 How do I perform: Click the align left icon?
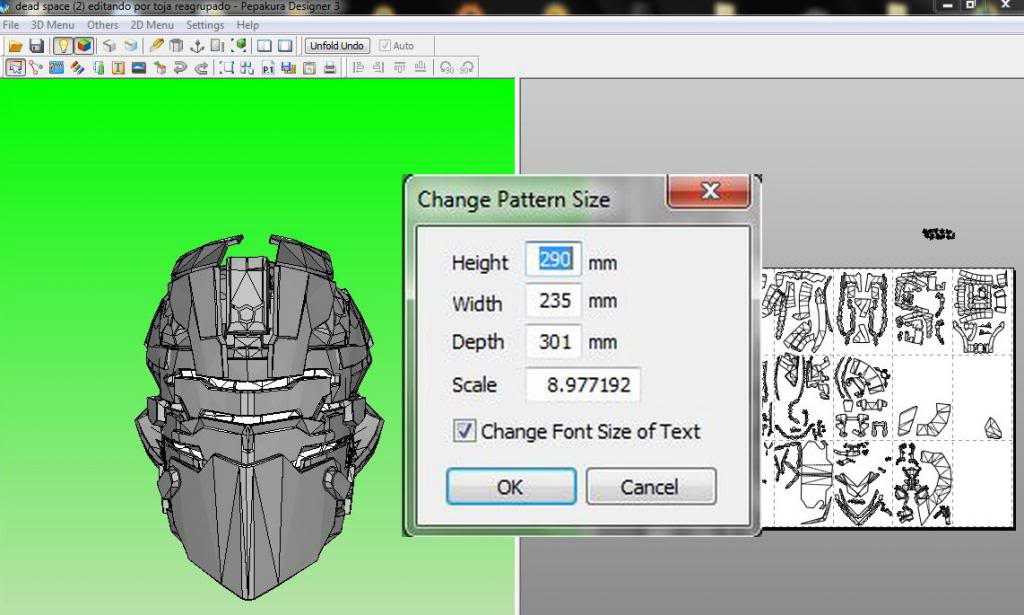point(358,67)
